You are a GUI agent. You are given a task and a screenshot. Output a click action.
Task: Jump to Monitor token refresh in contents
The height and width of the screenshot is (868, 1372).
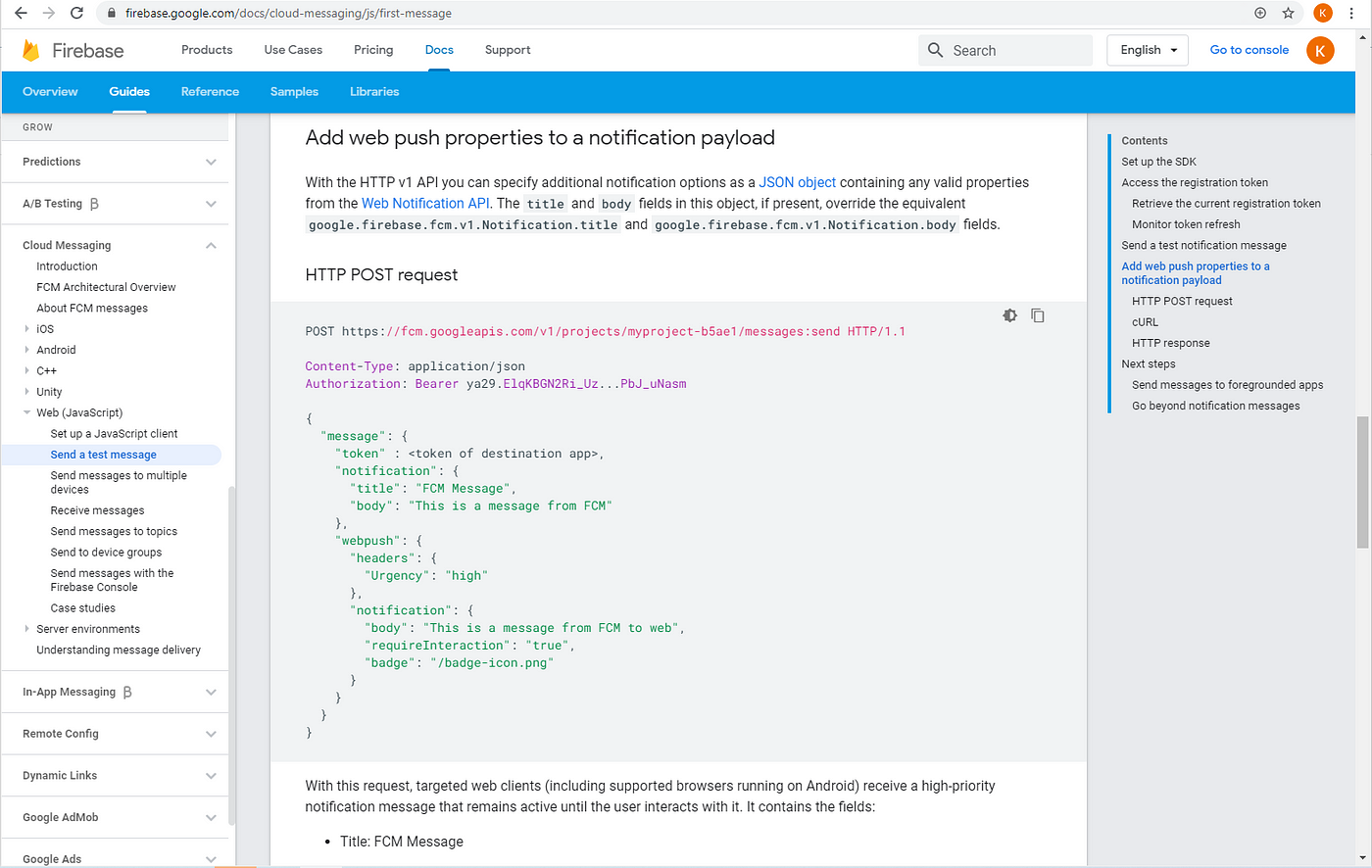tap(1186, 224)
